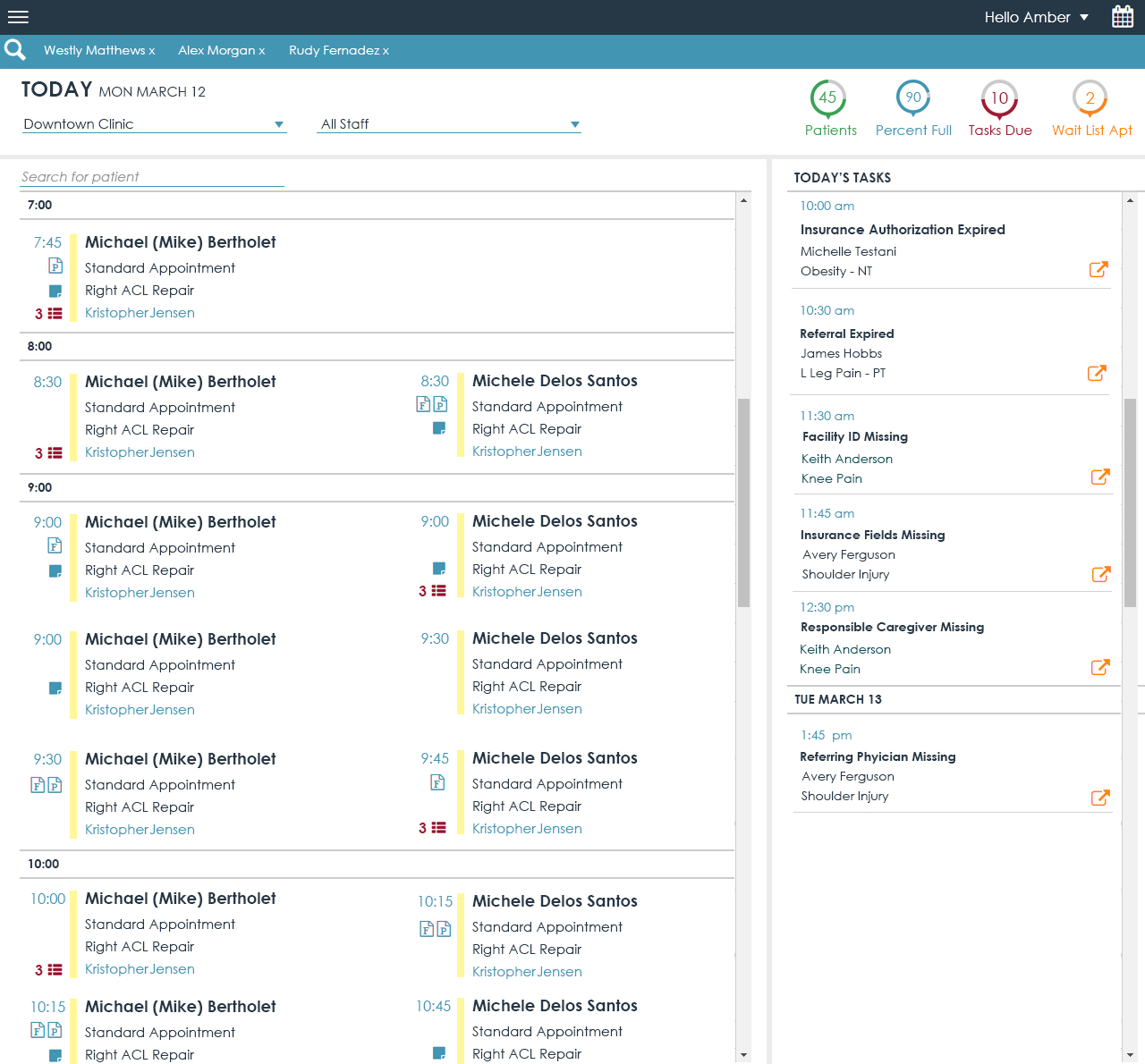Click the 45 Patients indicator
Screen dimensions: 1145x1064
(x=828, y=98)
